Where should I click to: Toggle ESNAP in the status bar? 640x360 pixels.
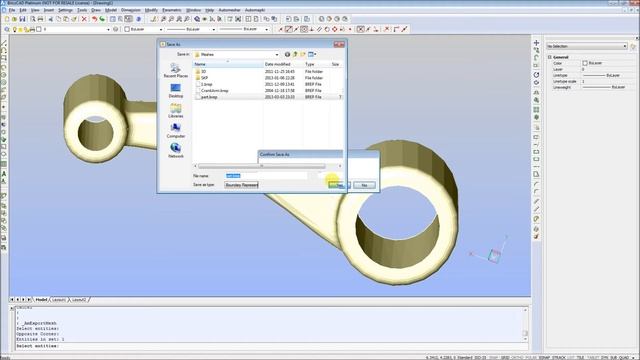(544, 358)
